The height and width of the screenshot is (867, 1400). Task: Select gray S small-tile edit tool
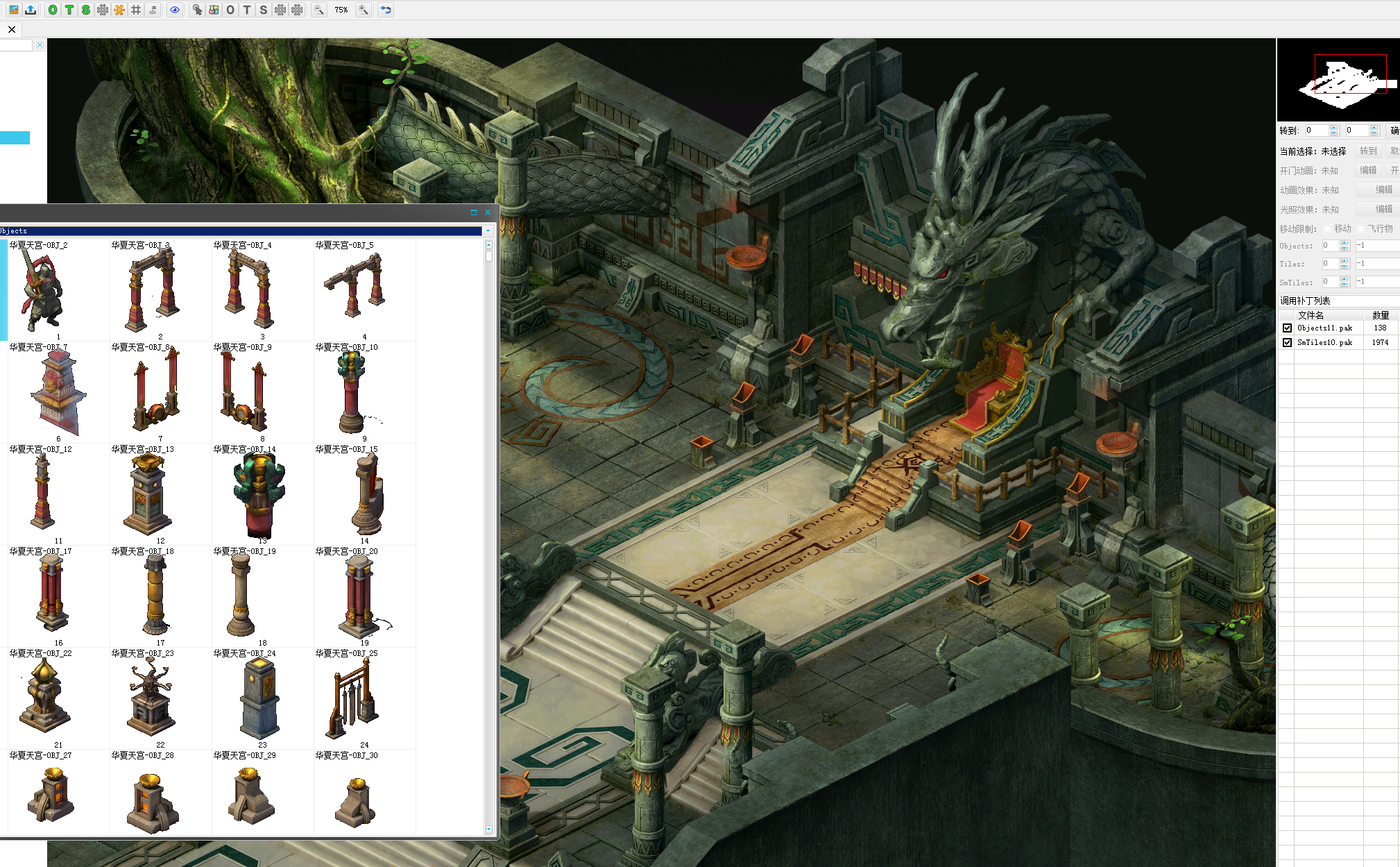pyautogui.click(x=264, y=10)
